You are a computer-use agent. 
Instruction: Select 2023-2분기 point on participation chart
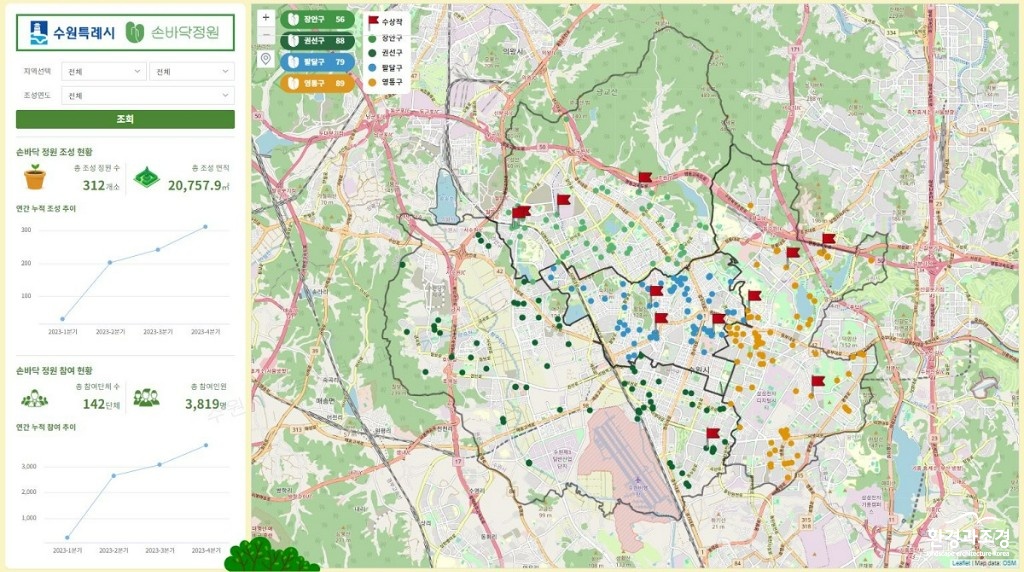click(114, 475)
